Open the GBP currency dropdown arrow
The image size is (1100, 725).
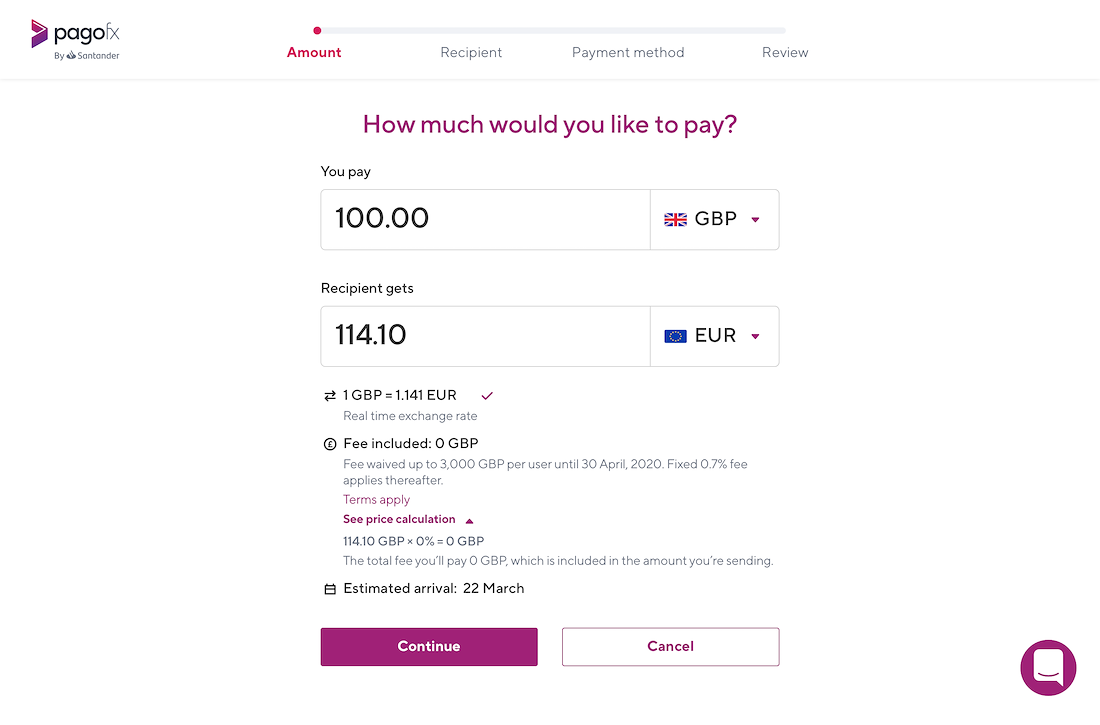(756, 220)
